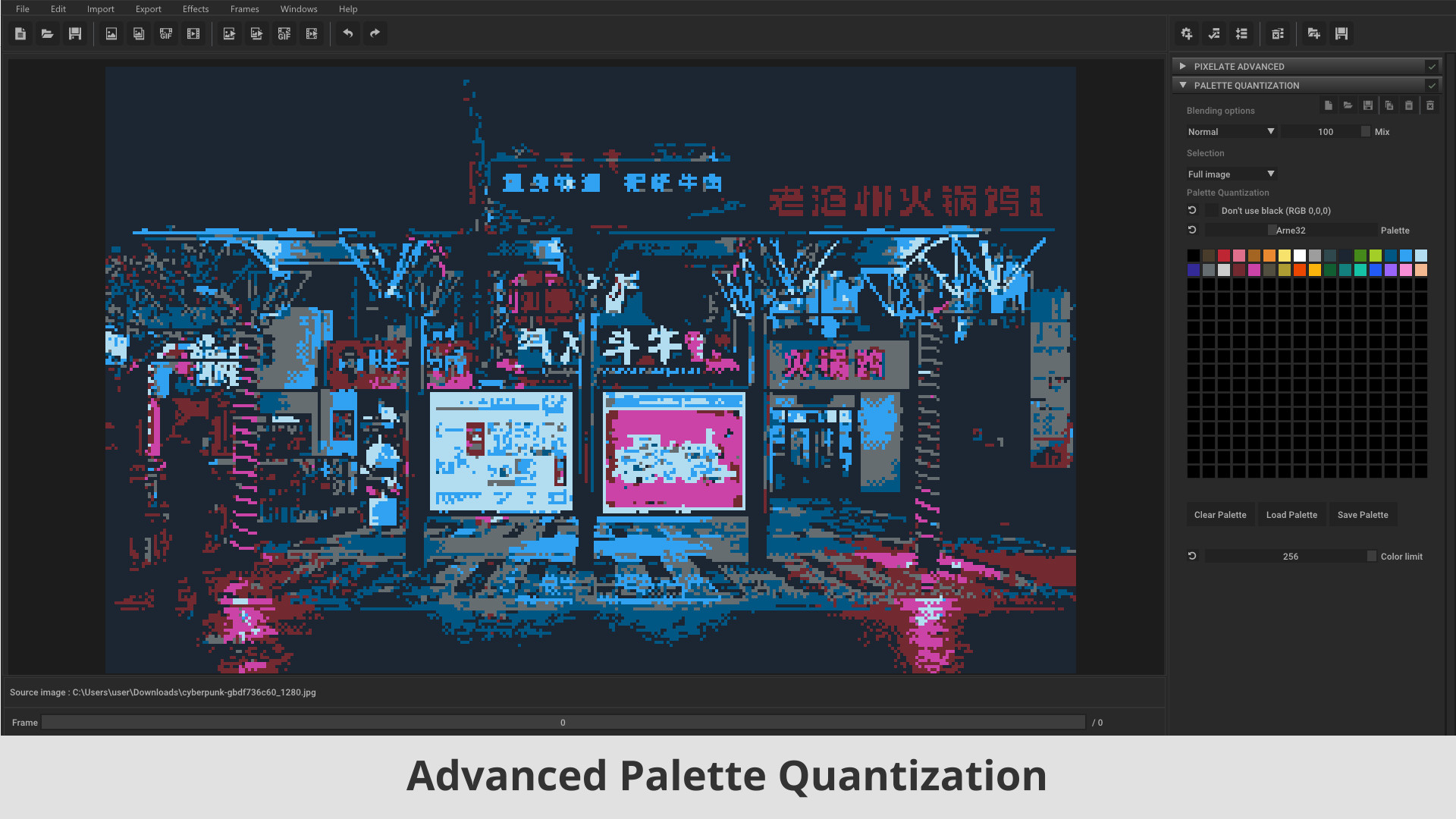Screen dimensions: 1456x819
Task: Click the Export GIF toolbar icon
Action: [x=284, y=33]
